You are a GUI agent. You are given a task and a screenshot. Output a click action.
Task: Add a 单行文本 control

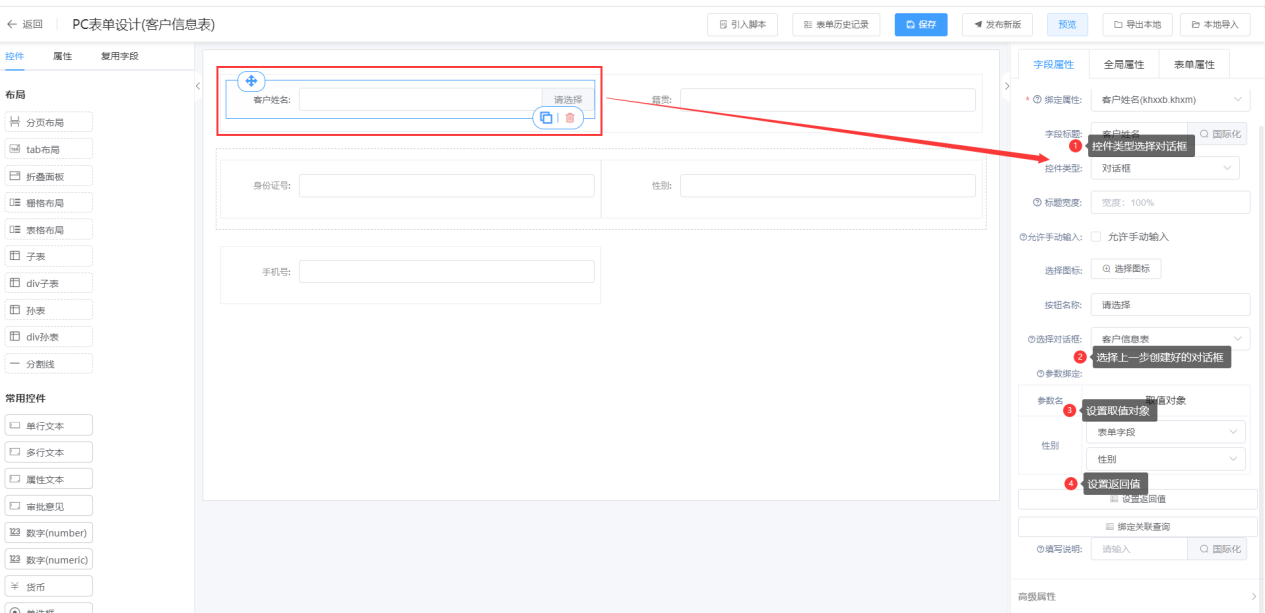click(49, 425)
